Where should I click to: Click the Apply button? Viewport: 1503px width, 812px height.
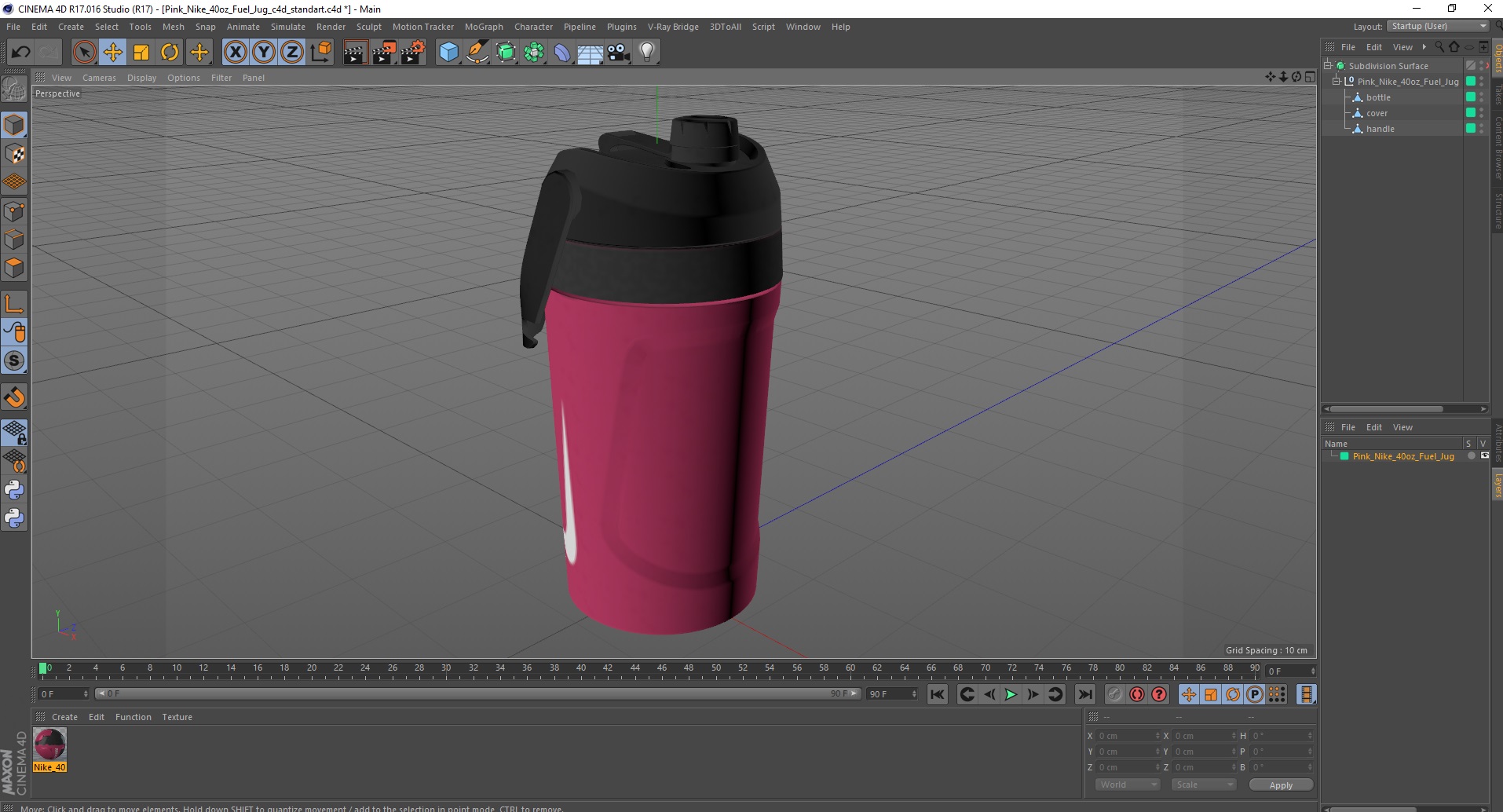coord(1281,785)
